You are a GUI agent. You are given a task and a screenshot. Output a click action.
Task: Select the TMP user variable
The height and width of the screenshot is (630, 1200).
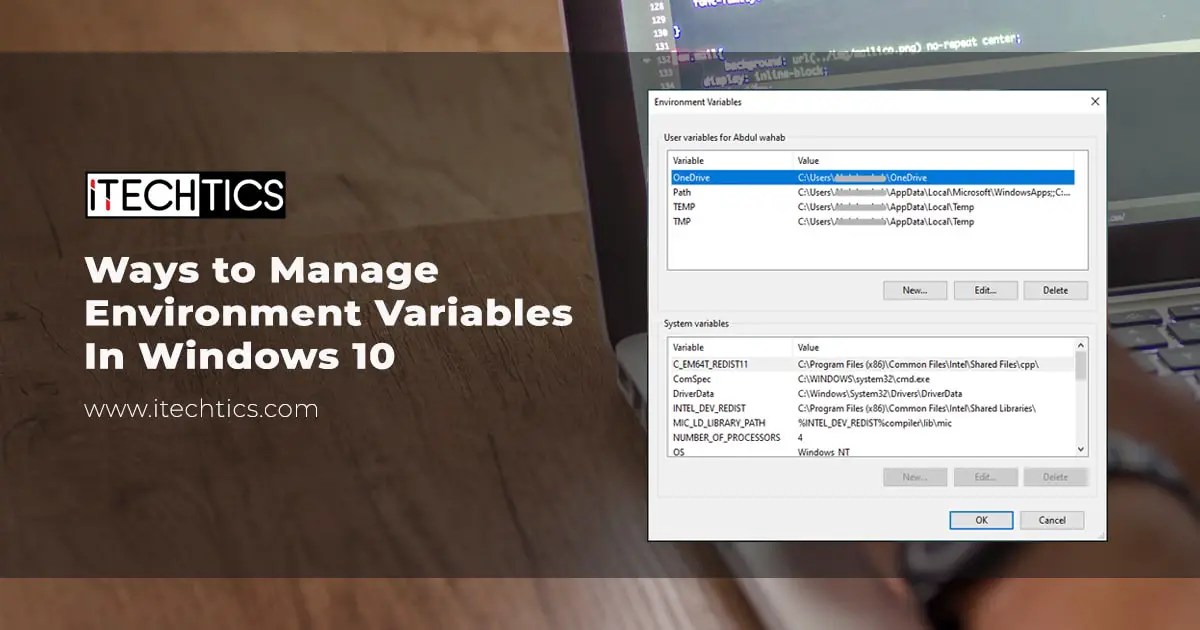point(750,221)
